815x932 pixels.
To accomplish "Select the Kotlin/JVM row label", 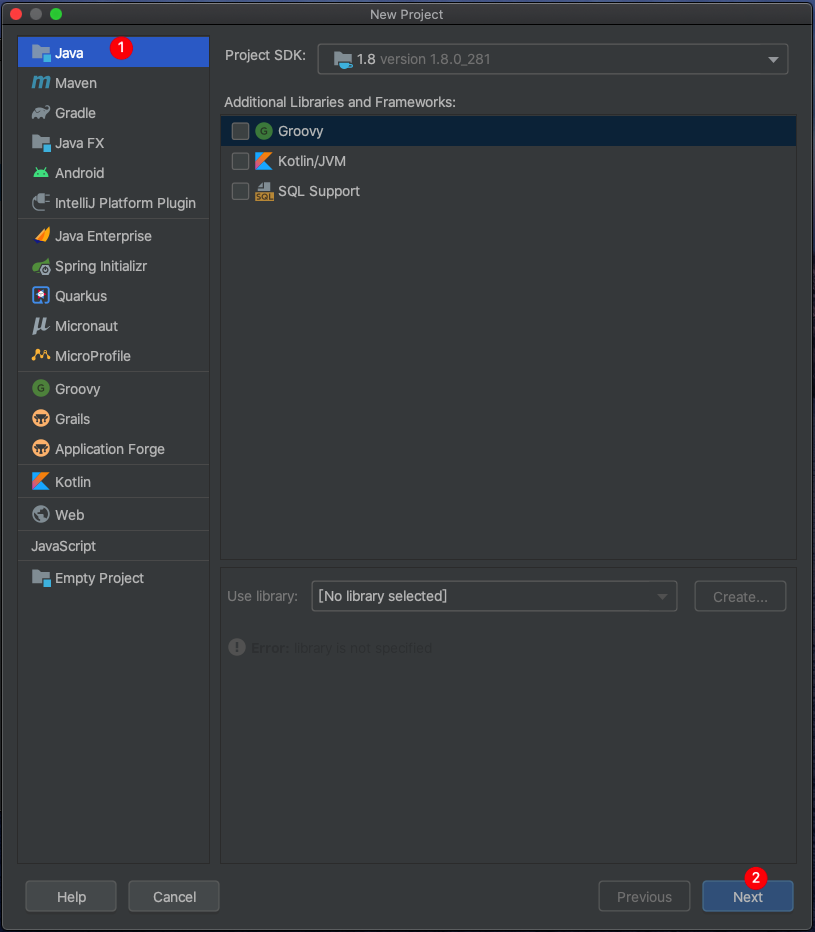I will click(312, 161).
